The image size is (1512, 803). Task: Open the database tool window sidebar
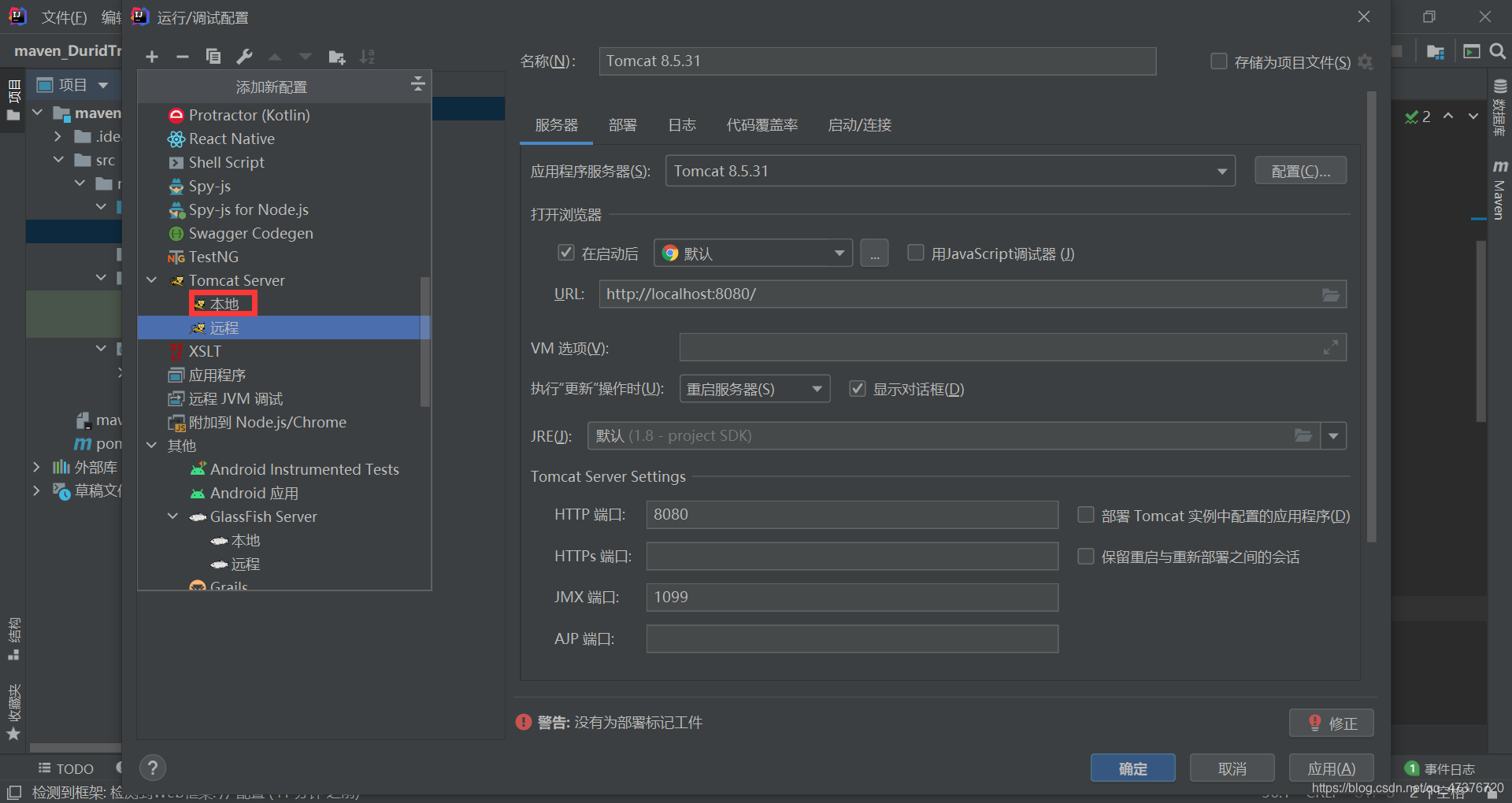[x=1499, y=108]
